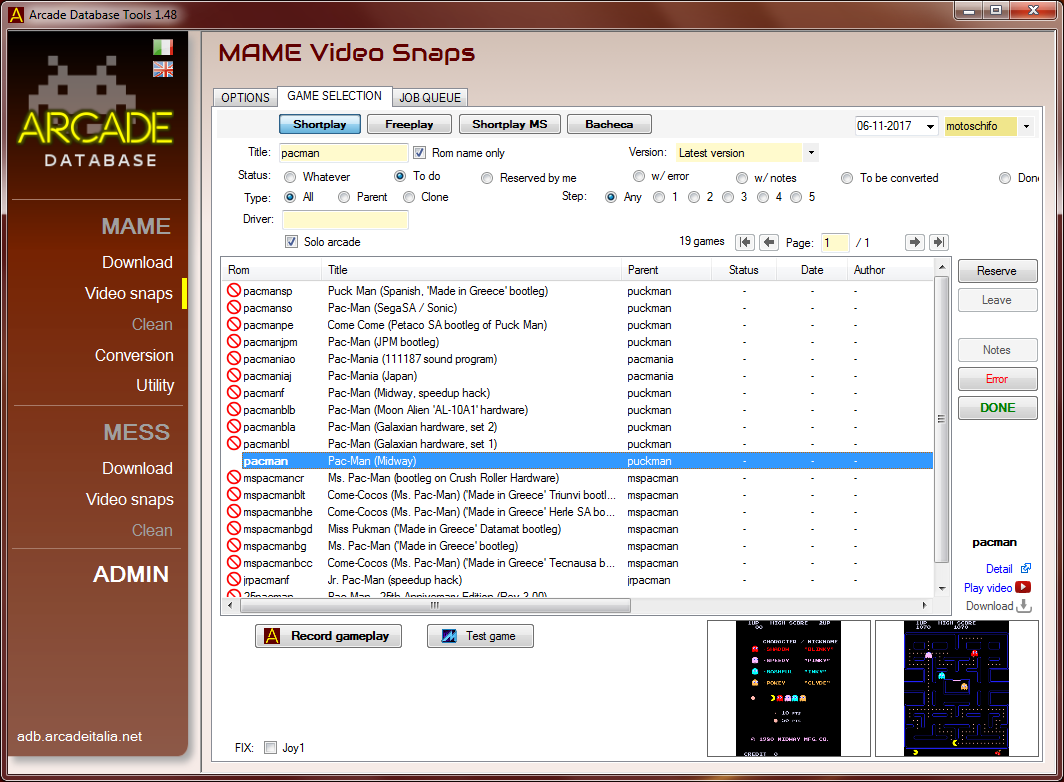Click the to-do icon beside pacmaniaj

[x=234, y=375]
